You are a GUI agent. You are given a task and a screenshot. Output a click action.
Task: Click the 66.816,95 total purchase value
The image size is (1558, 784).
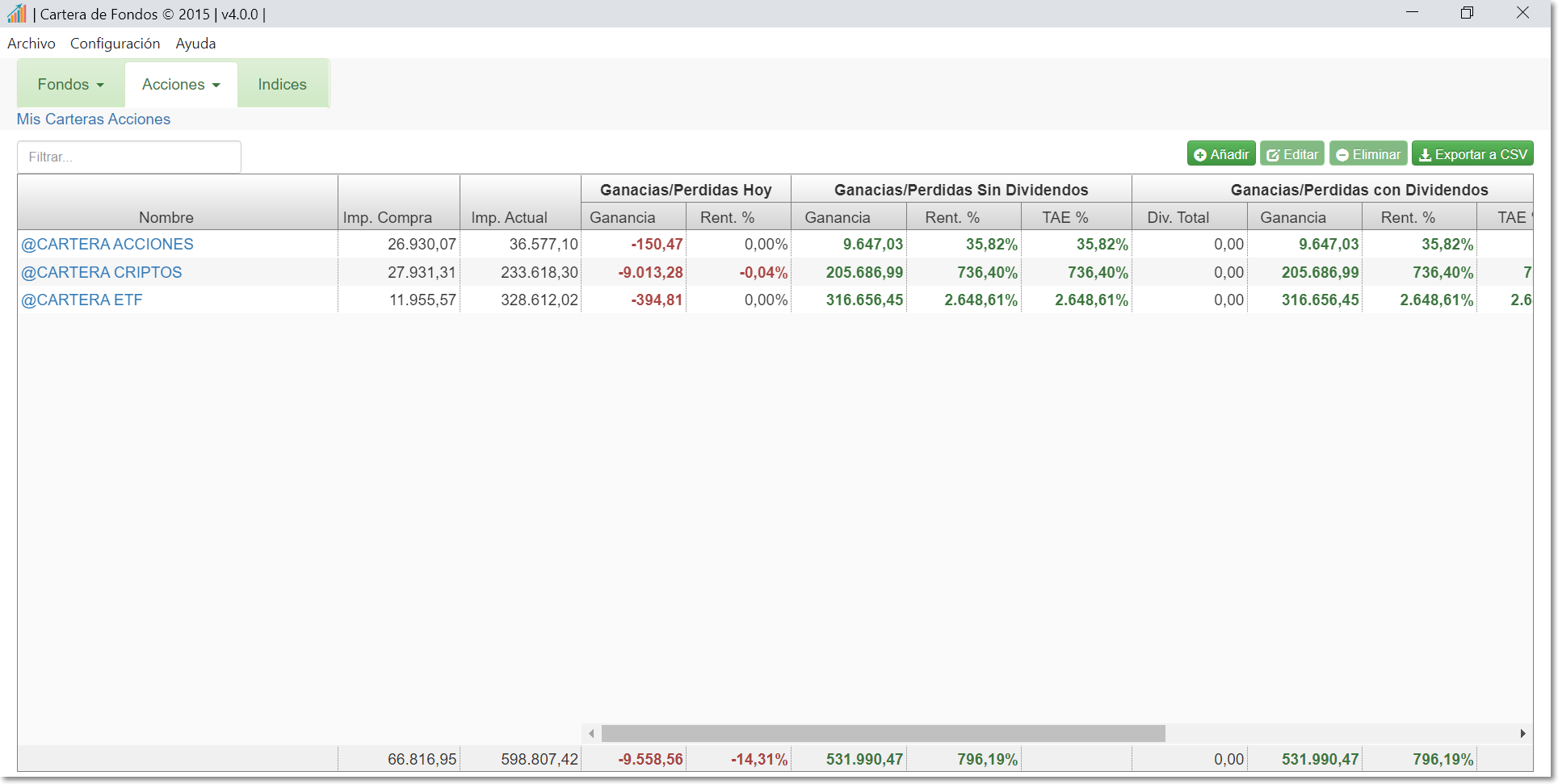point(422,759)
